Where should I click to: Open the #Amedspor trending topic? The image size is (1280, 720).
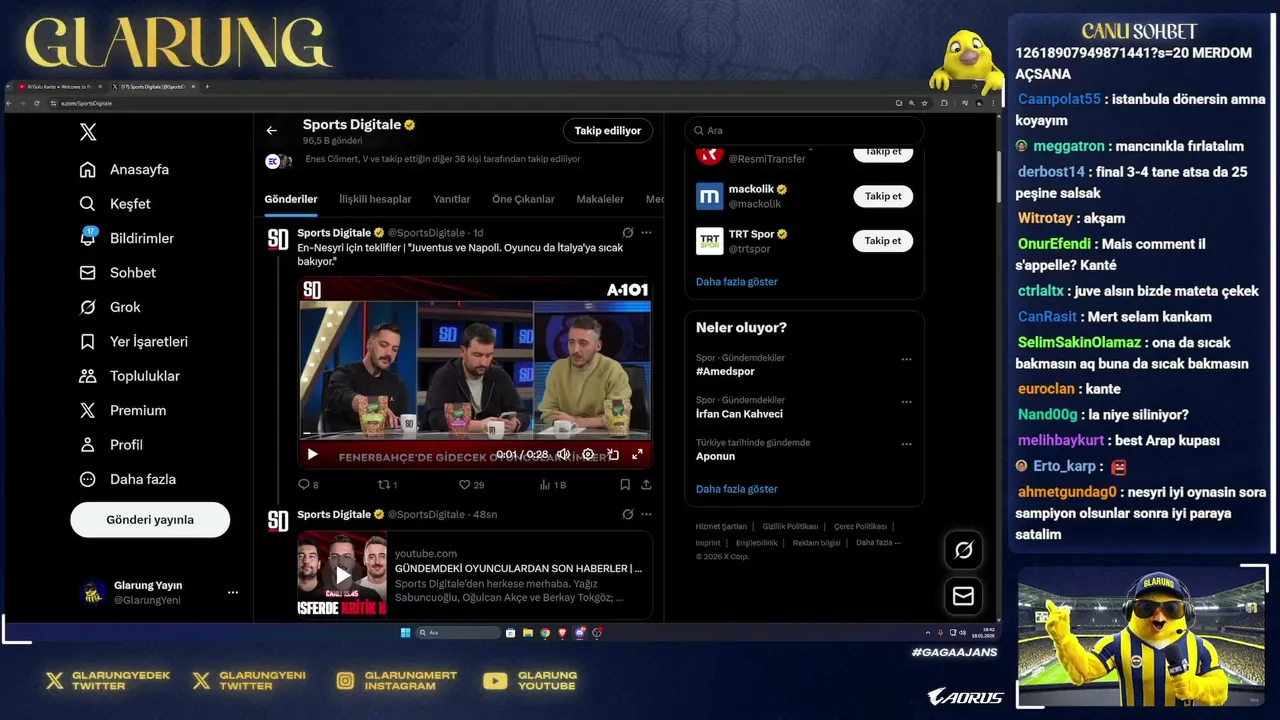click(x=723, y=371)
